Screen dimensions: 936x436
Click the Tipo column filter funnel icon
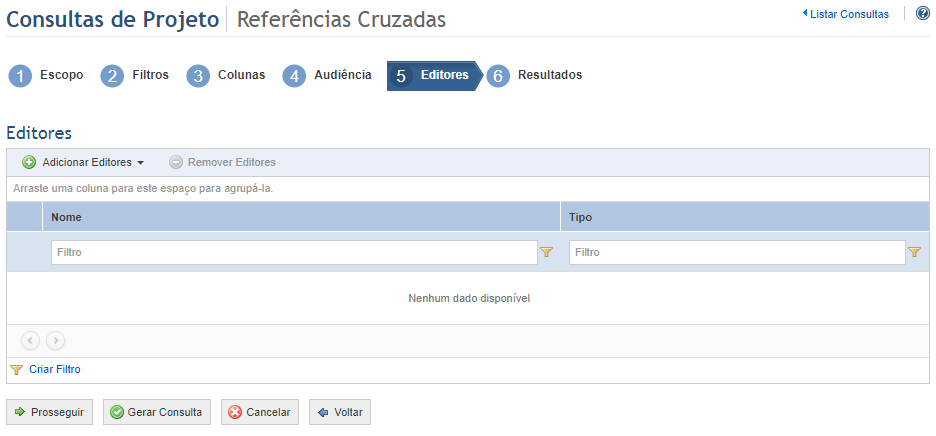click(x=915, y=253)
